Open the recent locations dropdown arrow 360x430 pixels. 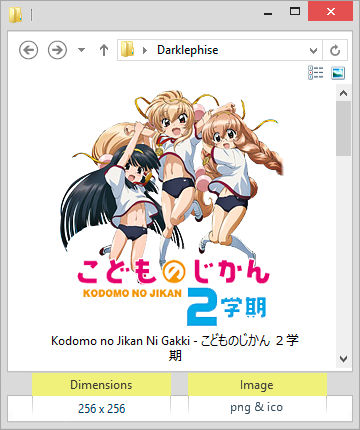81,50
